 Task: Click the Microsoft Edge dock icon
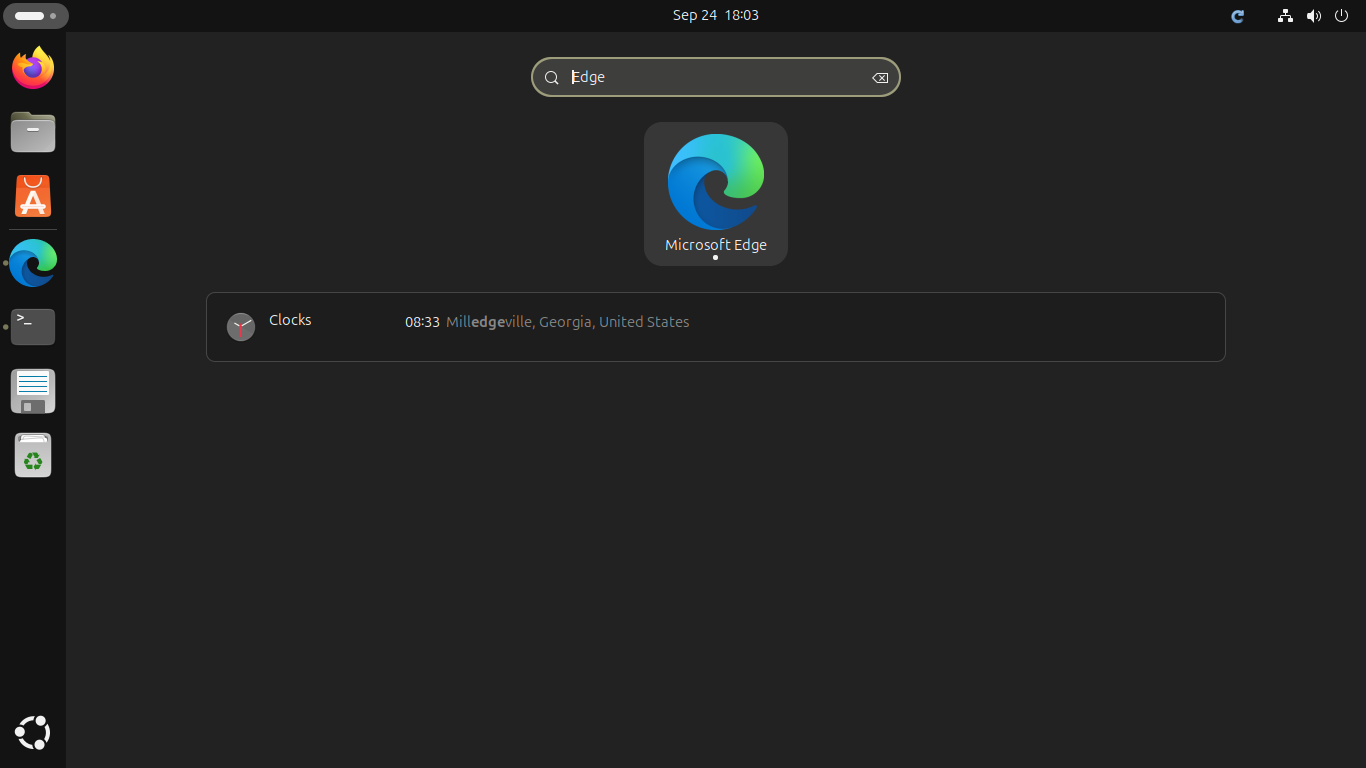pyautogui.click(x=33, y=263)
